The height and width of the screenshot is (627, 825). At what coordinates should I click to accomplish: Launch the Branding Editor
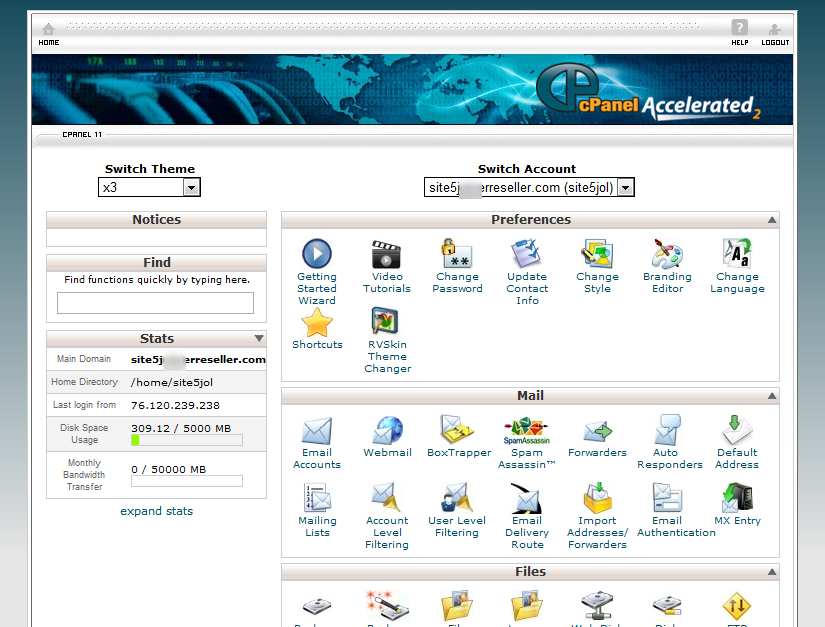click(667, 266)
